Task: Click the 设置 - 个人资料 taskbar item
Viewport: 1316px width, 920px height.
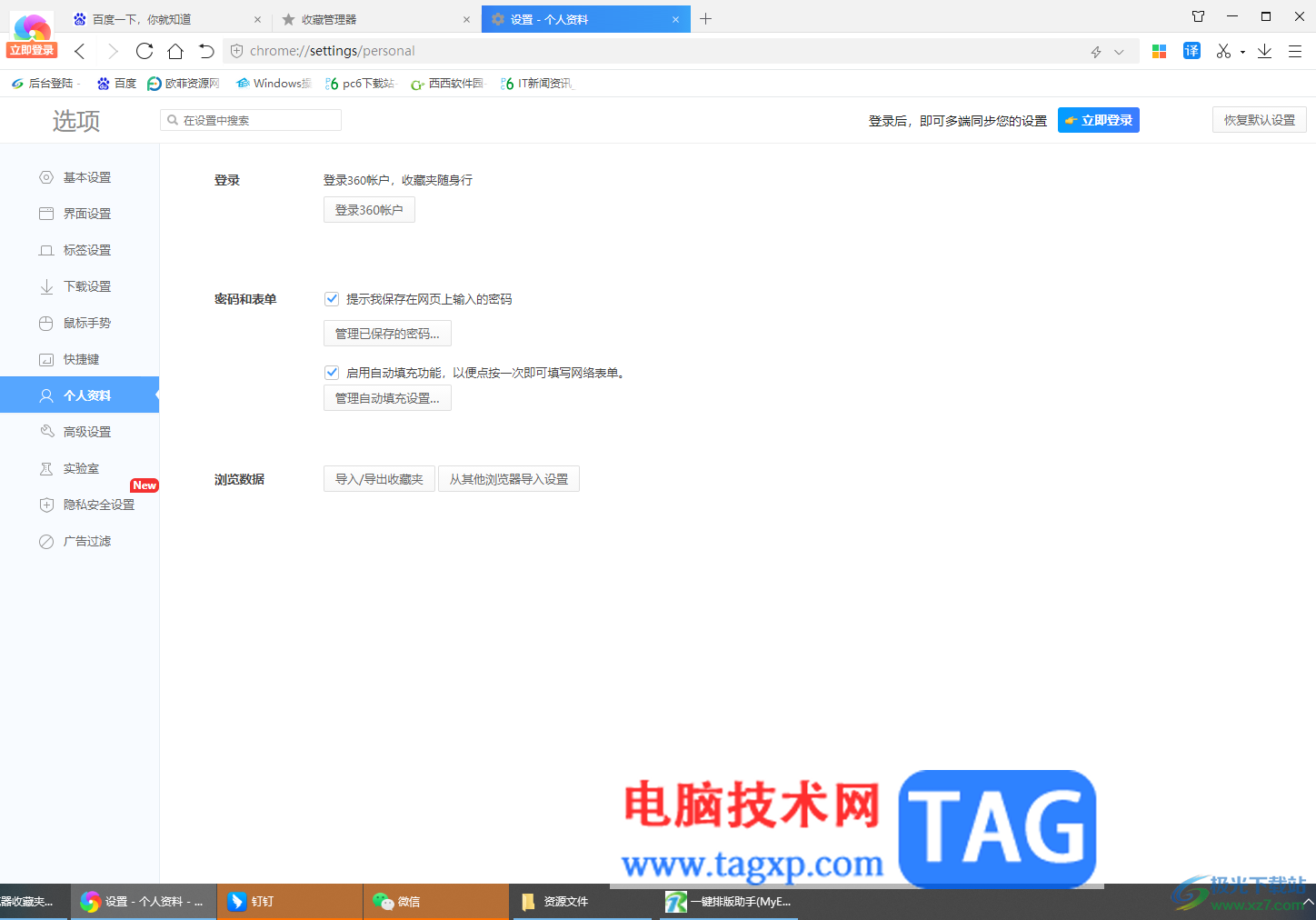Action: tap(144, 902)
